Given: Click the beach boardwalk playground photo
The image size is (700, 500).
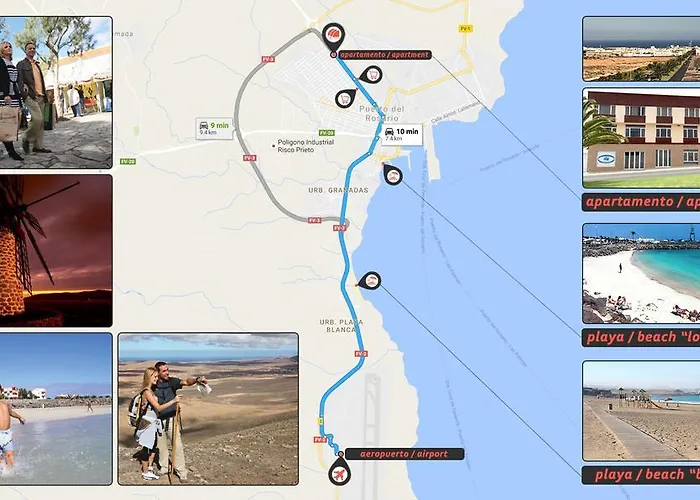Looking at the screenshot, I should pos(641,411).
